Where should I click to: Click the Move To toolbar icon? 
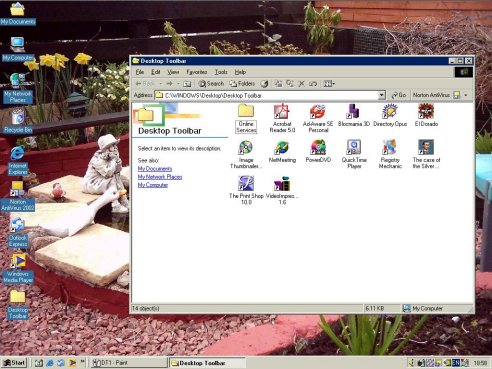pos(278,84)
